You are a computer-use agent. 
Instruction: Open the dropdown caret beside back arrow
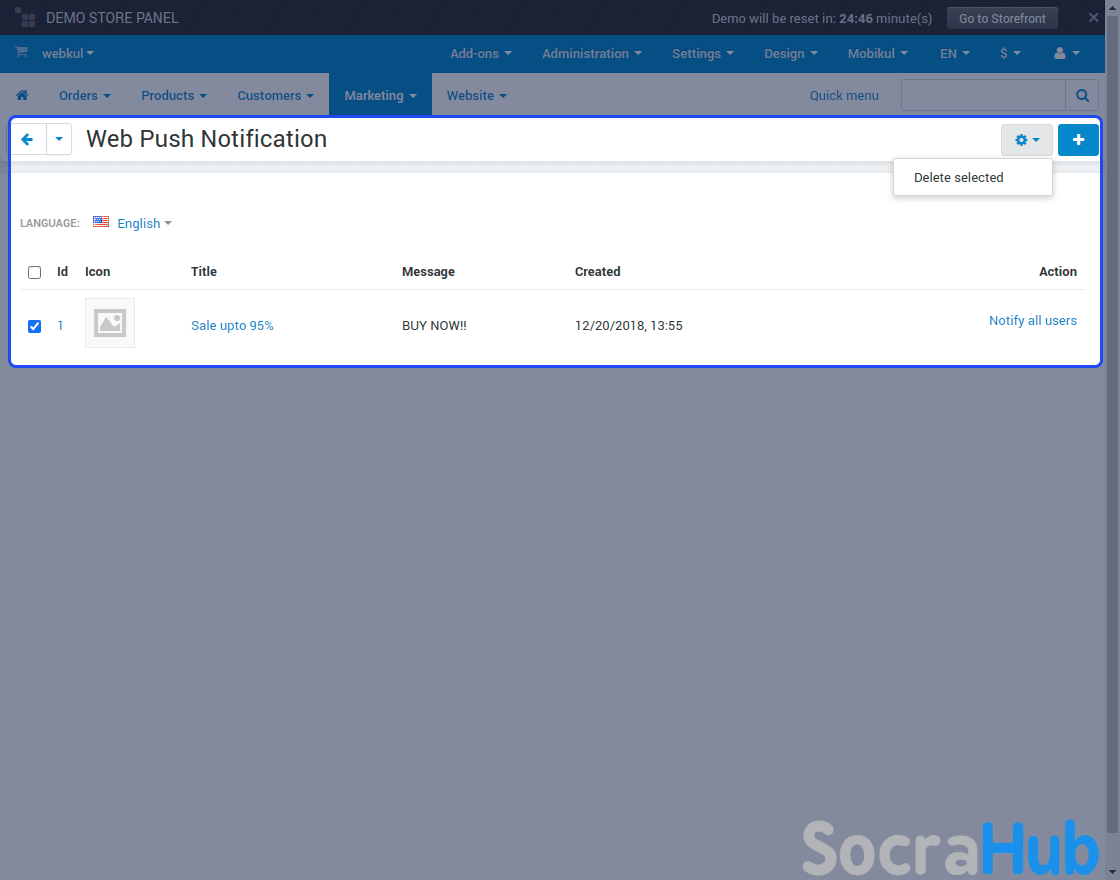[59, 140]
